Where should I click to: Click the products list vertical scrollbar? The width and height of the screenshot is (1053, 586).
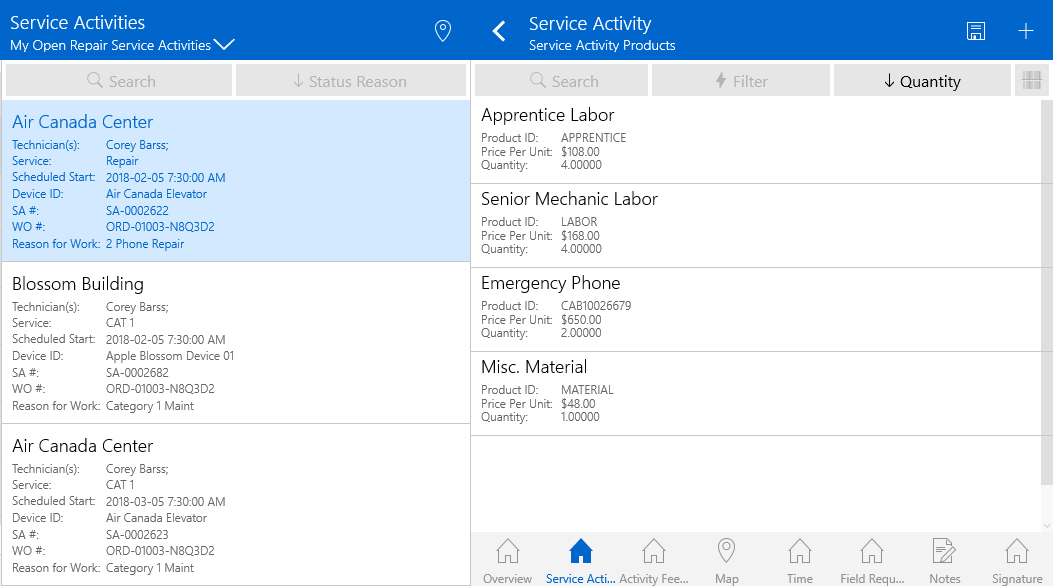[1046, 300]
